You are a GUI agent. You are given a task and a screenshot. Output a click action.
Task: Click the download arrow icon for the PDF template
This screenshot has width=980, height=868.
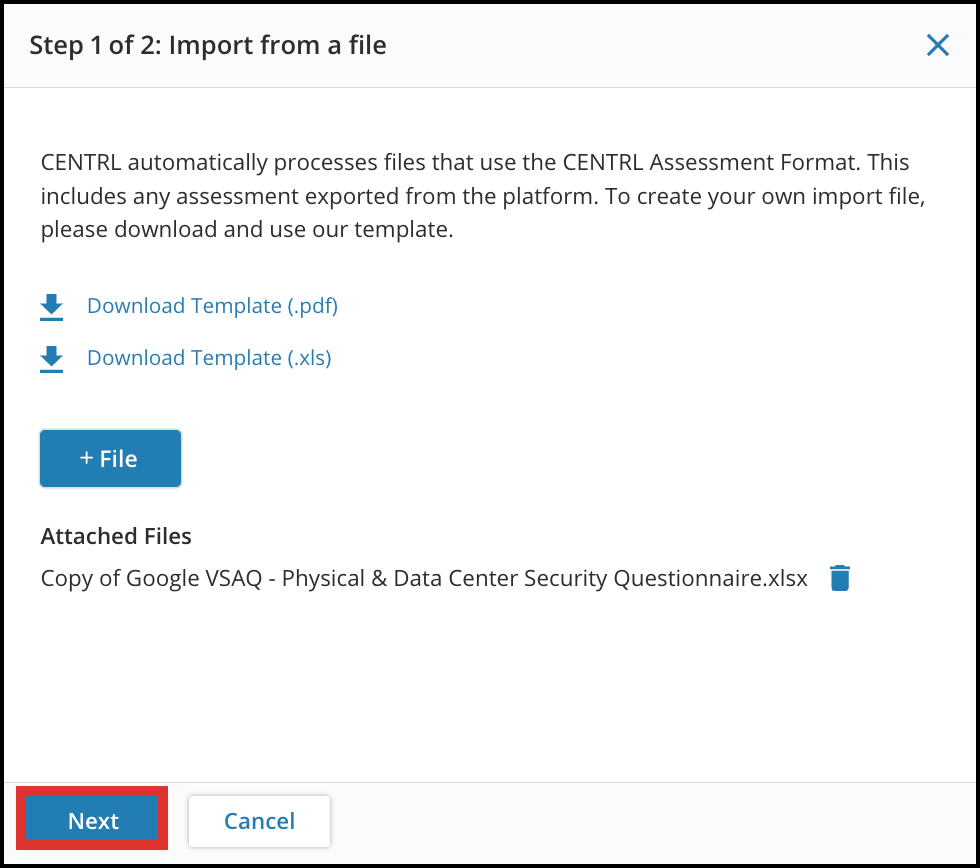51,307
